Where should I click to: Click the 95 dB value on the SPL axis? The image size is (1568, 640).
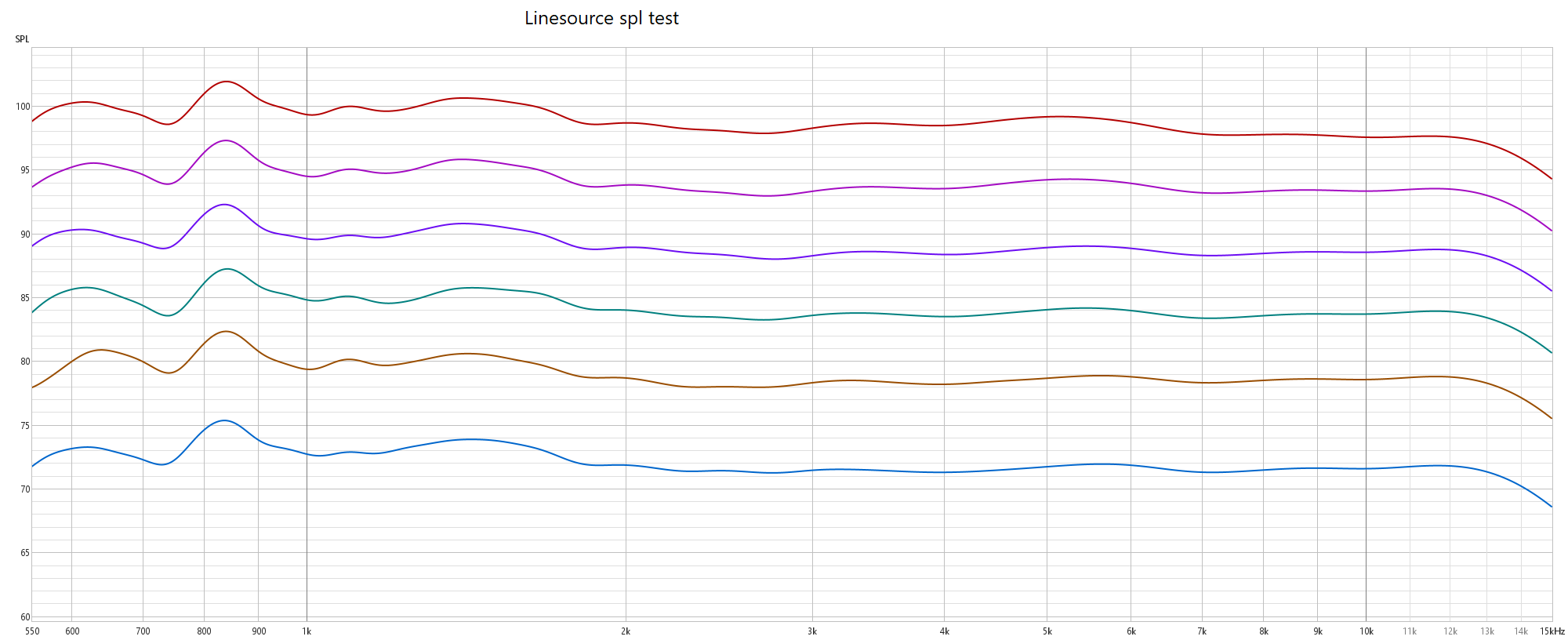(25, 170)
